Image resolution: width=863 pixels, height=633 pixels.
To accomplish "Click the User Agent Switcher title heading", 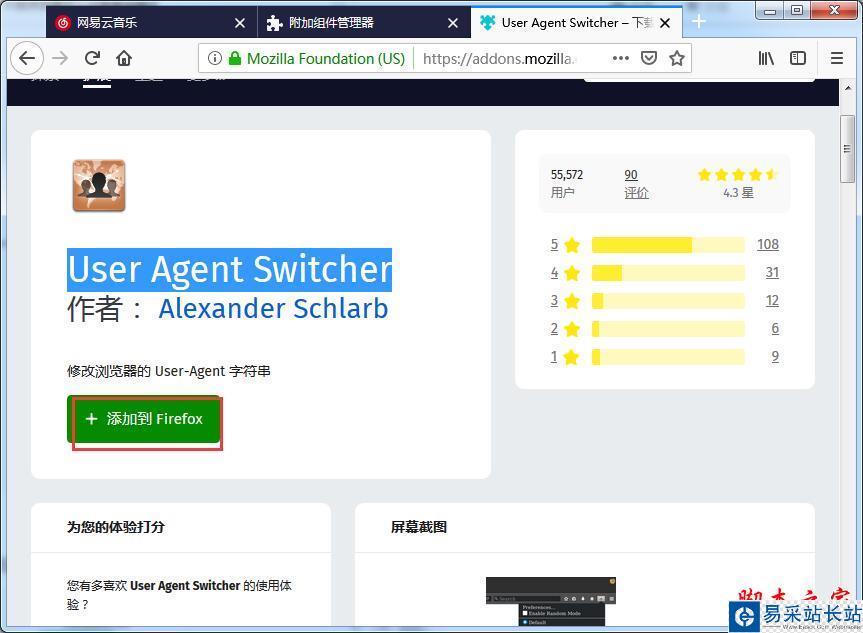I will 230,269.
